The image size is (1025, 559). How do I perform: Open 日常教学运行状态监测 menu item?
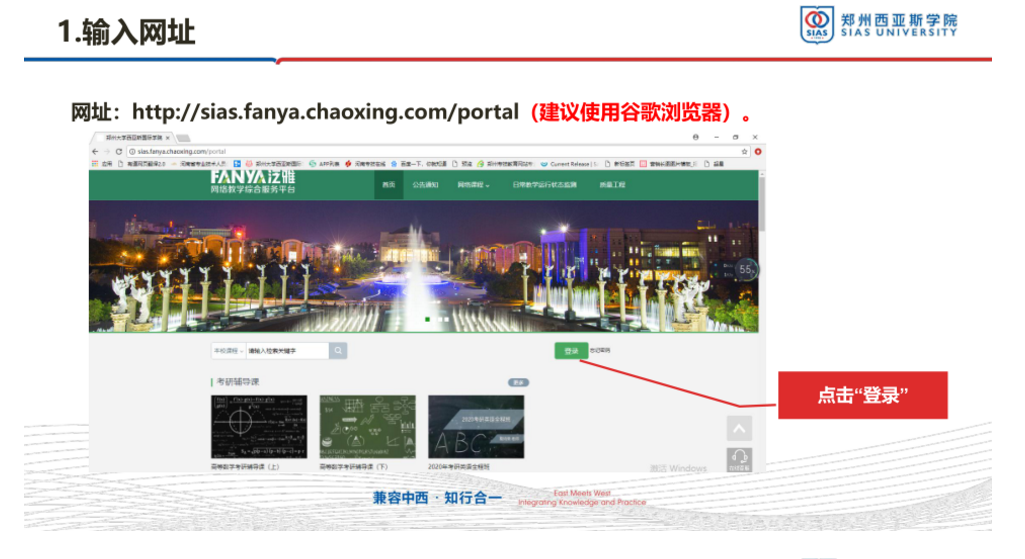tap(545, 185)
